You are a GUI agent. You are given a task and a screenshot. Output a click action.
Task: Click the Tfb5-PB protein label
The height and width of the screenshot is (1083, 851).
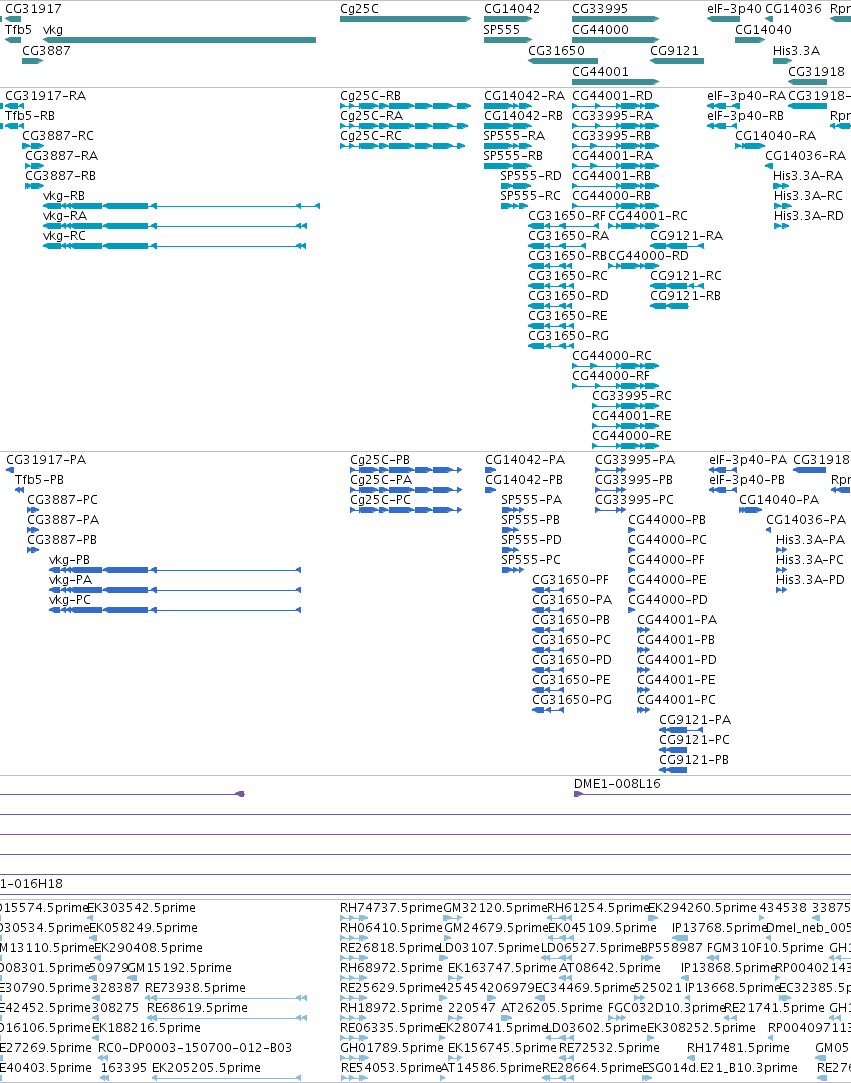click(39, 480)
